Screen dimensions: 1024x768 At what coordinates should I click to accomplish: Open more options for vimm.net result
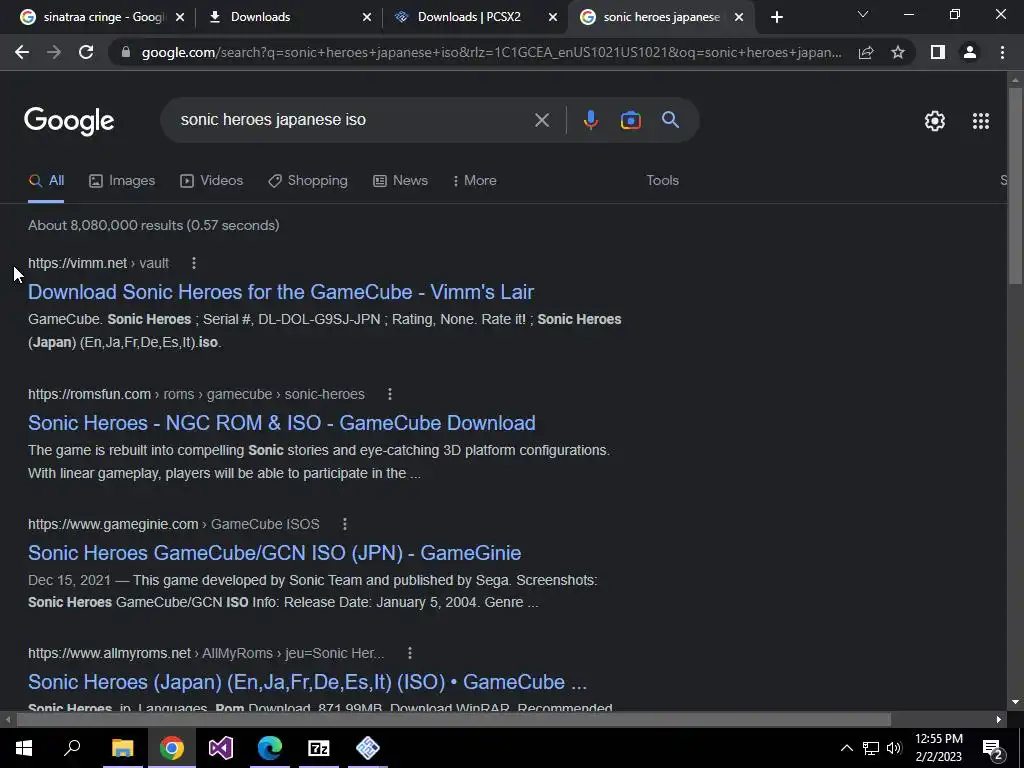coord(193,263)
